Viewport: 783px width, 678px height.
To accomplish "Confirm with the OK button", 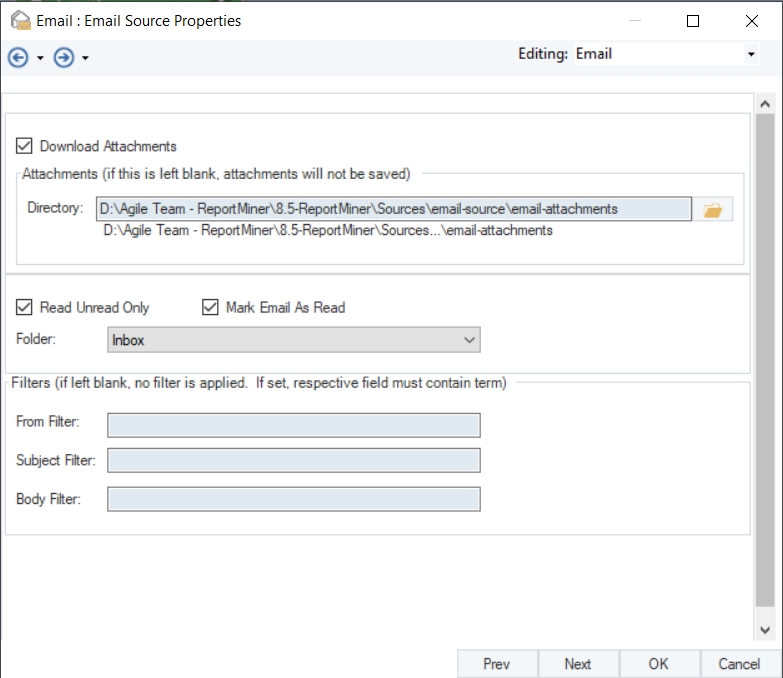I will [x=658, y=664].
